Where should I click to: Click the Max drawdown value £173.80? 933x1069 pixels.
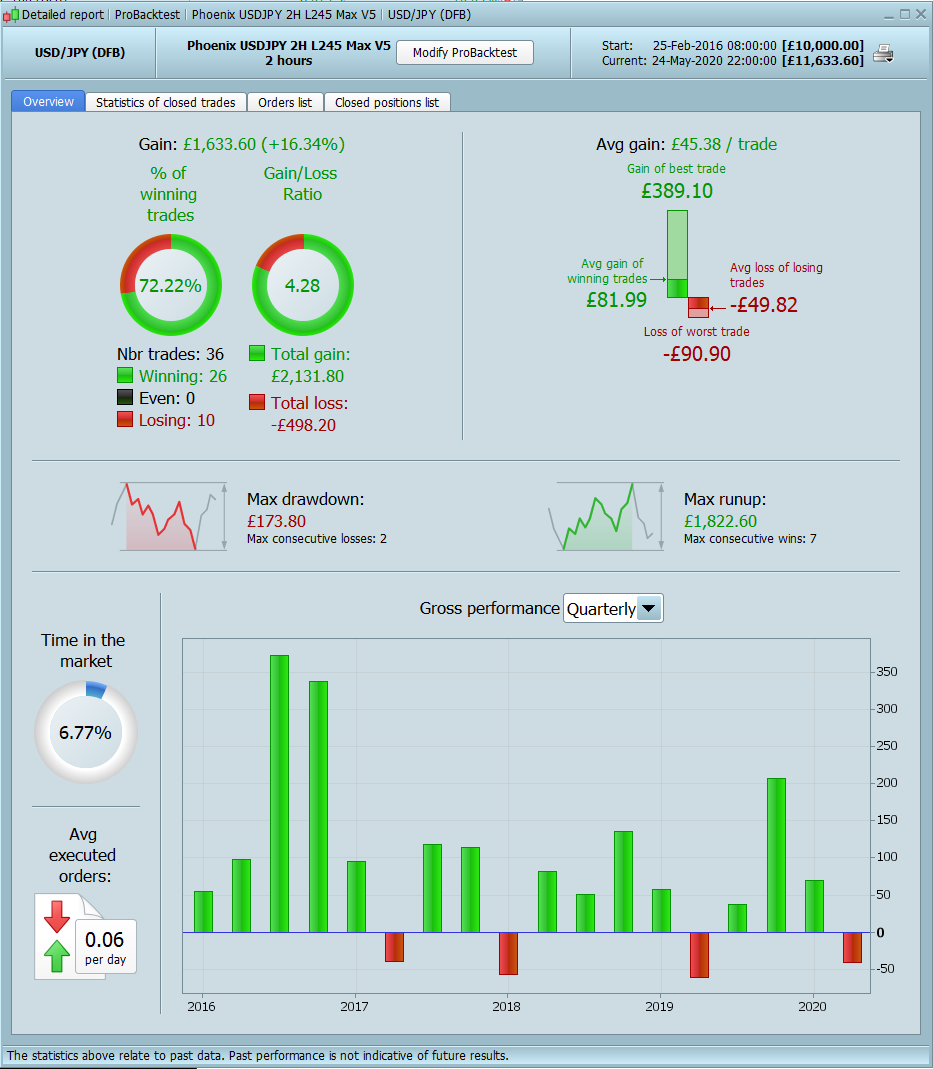click(x=276, y=521)
